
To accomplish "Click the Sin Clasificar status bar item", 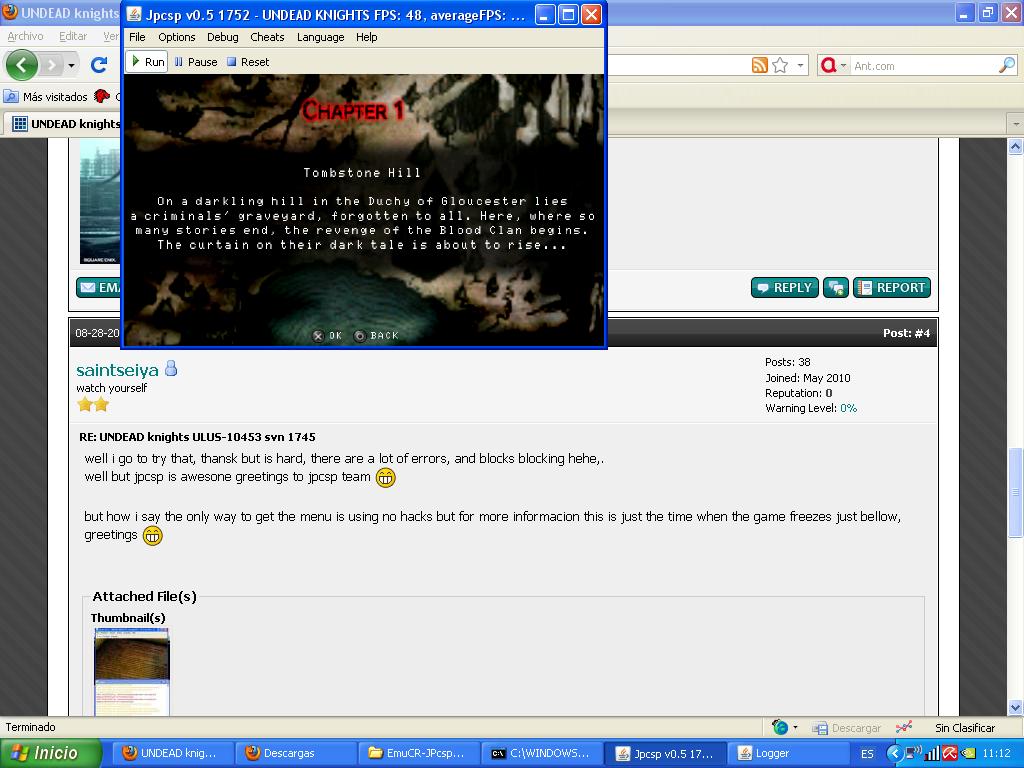I will click(965, 728).
